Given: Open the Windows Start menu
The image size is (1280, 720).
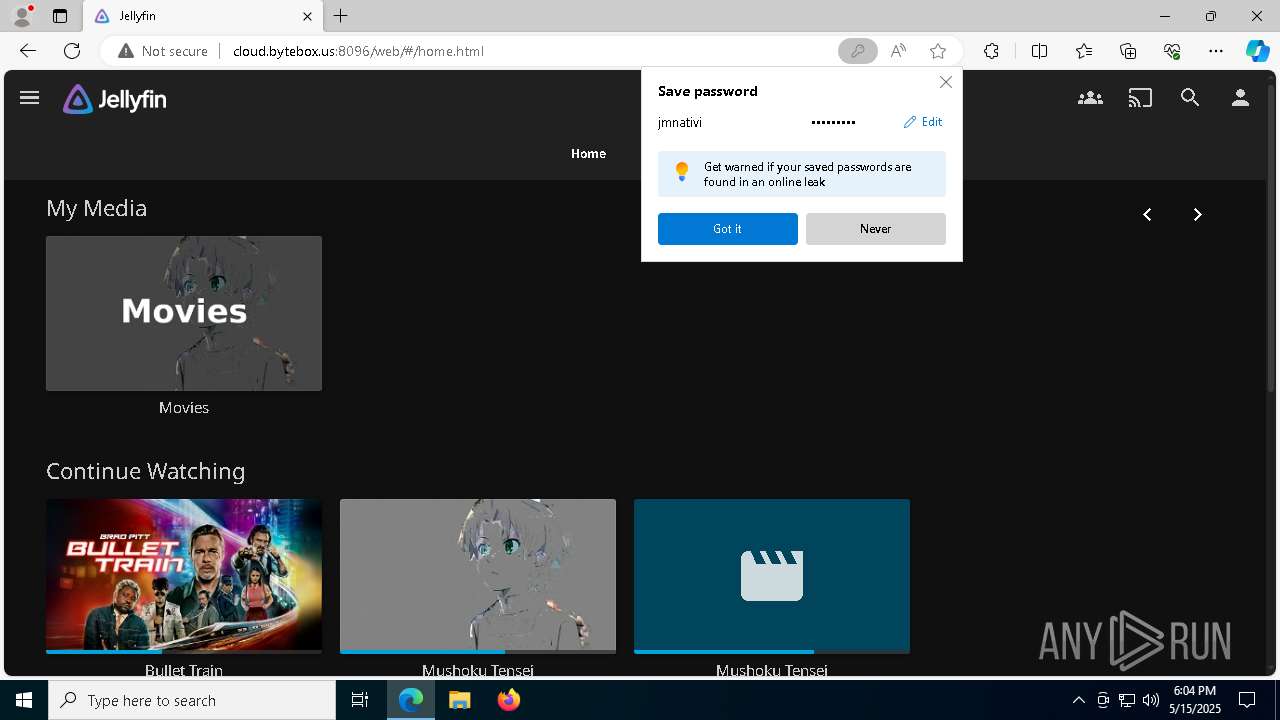Looking at the screenshot, I should pos(24,700).
